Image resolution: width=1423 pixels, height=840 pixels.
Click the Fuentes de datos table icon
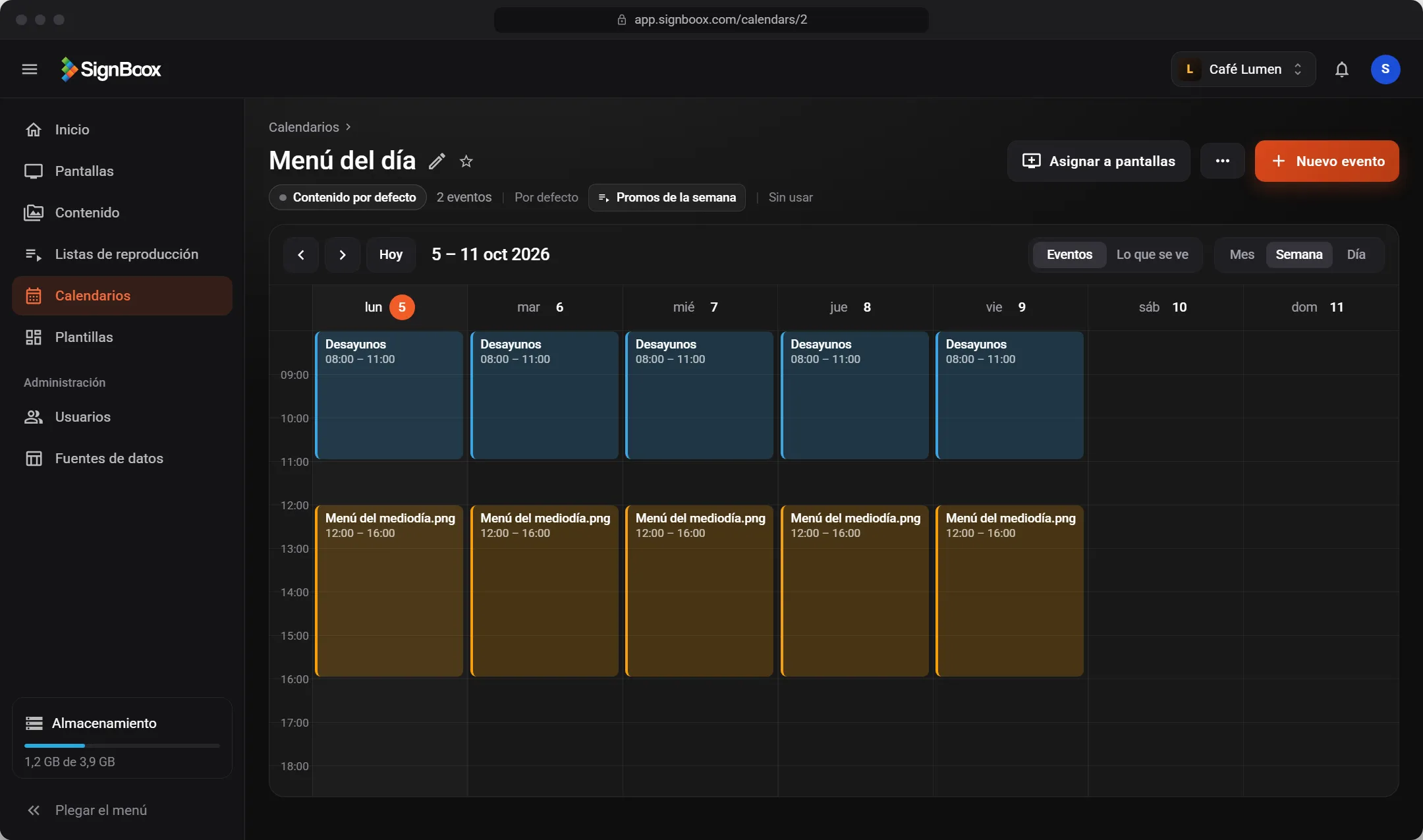tap(34, 459)
